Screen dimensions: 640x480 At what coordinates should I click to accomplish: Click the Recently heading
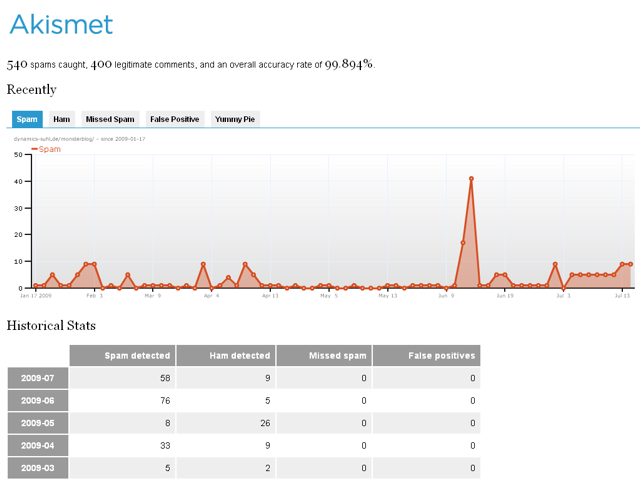32,89
